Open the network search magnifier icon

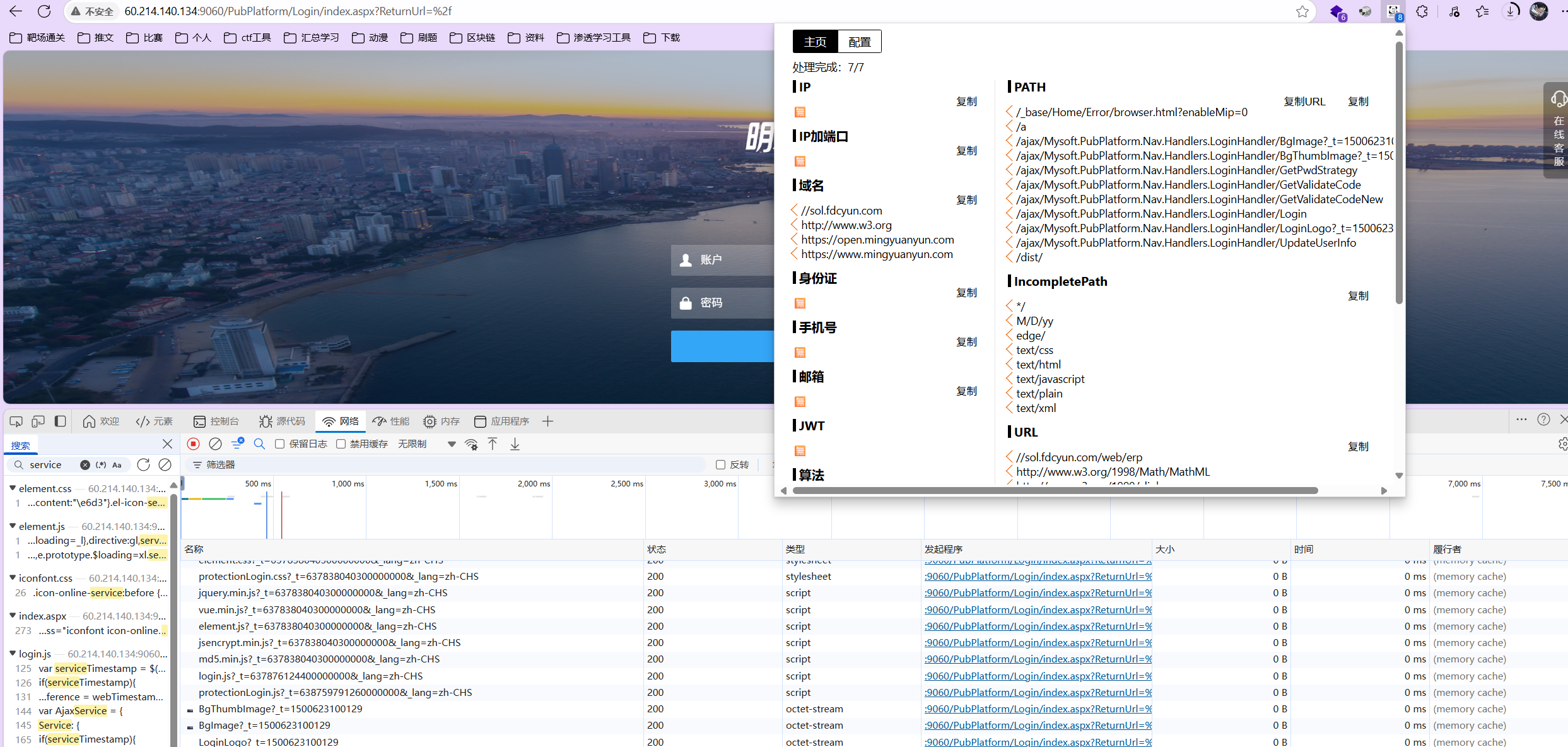coord(259,444)
